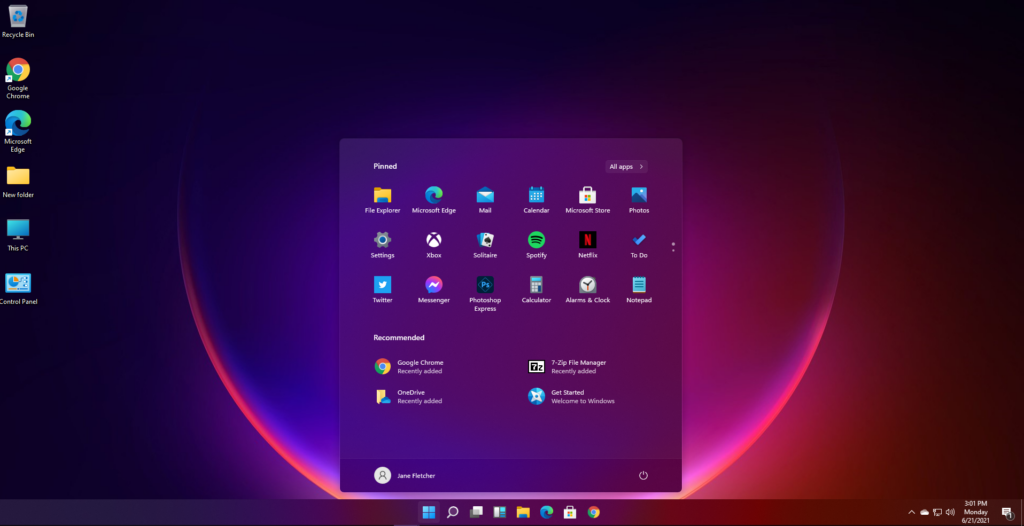The image size is (1024, 526).
Task: Open the To Do app
Action: [x=639, y=246]
